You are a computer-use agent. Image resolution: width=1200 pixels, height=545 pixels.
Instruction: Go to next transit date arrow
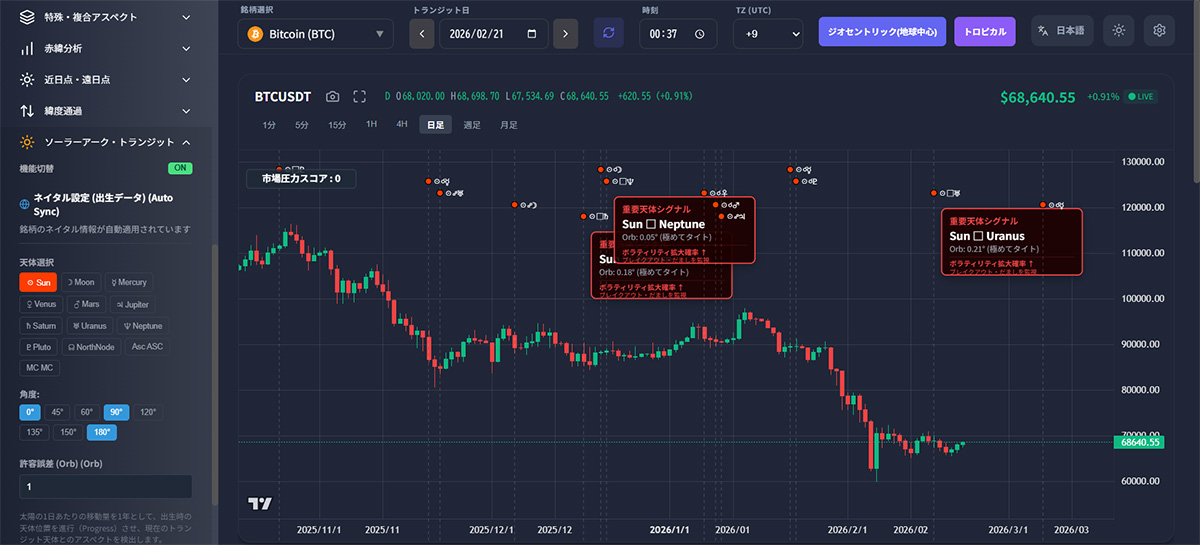[565, 33]
